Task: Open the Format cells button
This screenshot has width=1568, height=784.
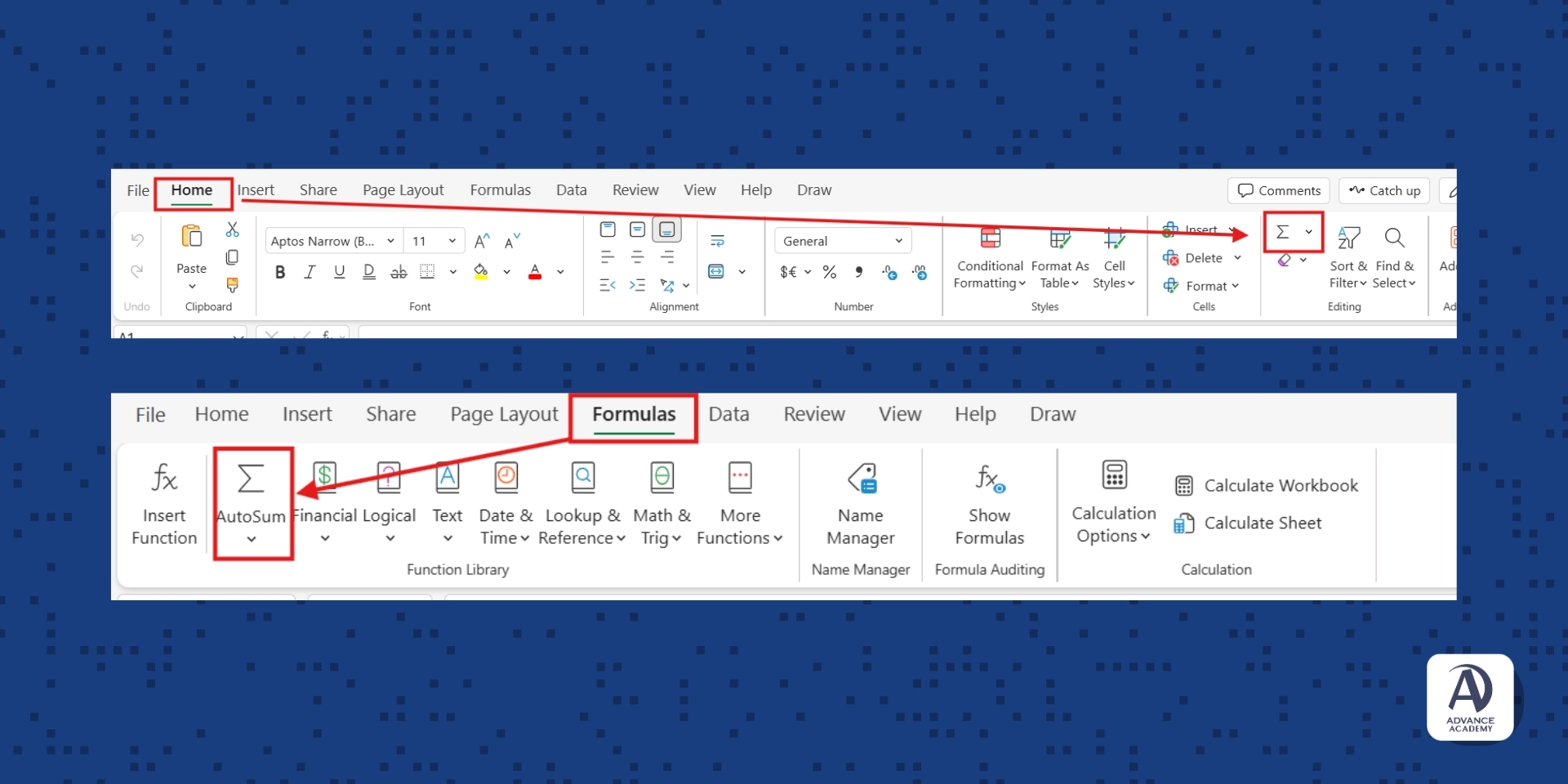Action: [x=1202, y=286]
